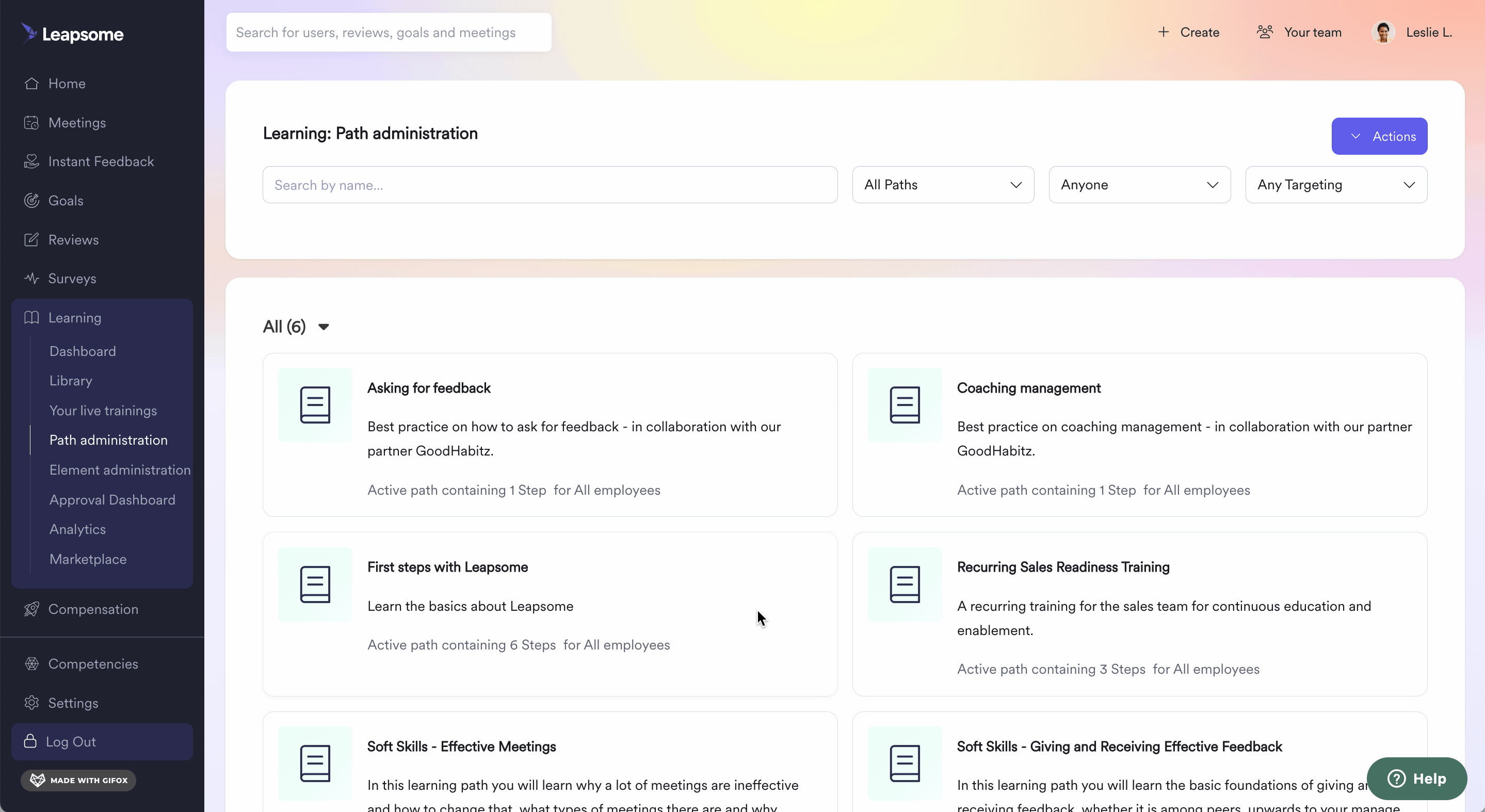Image resolution: width=1485 pixels, height=812 pixels.
Task: Click the Surveys pulse icon
Action: click(31, 279)
